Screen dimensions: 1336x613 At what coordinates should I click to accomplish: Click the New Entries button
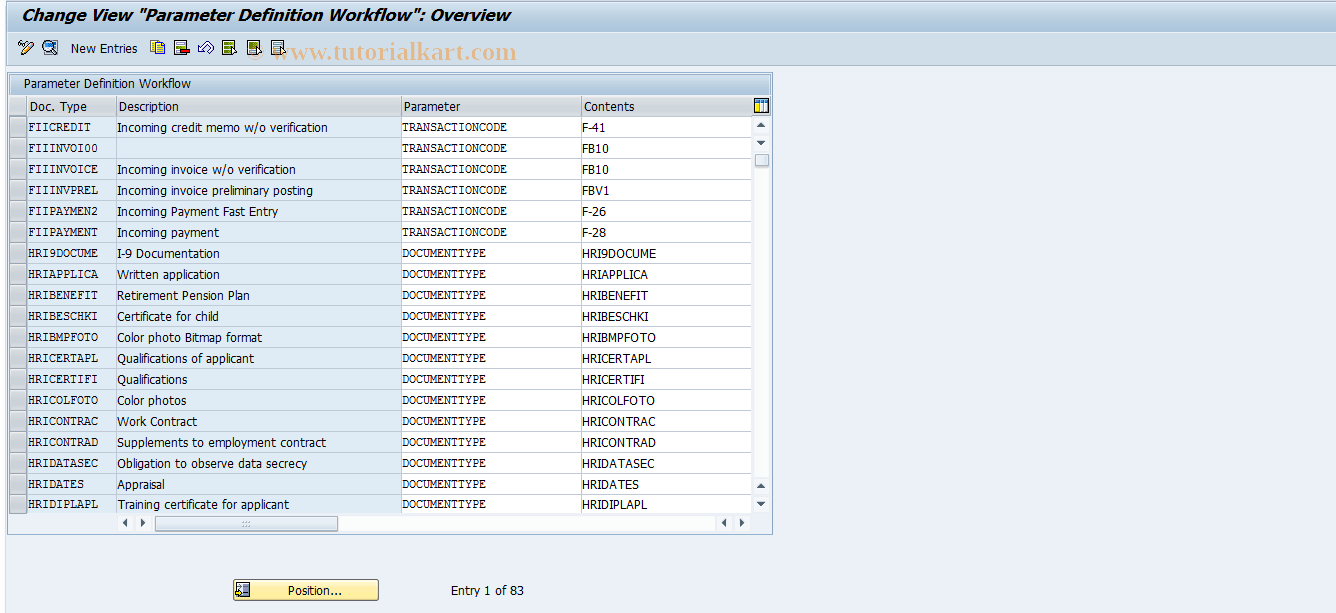[x=103, y=47]
